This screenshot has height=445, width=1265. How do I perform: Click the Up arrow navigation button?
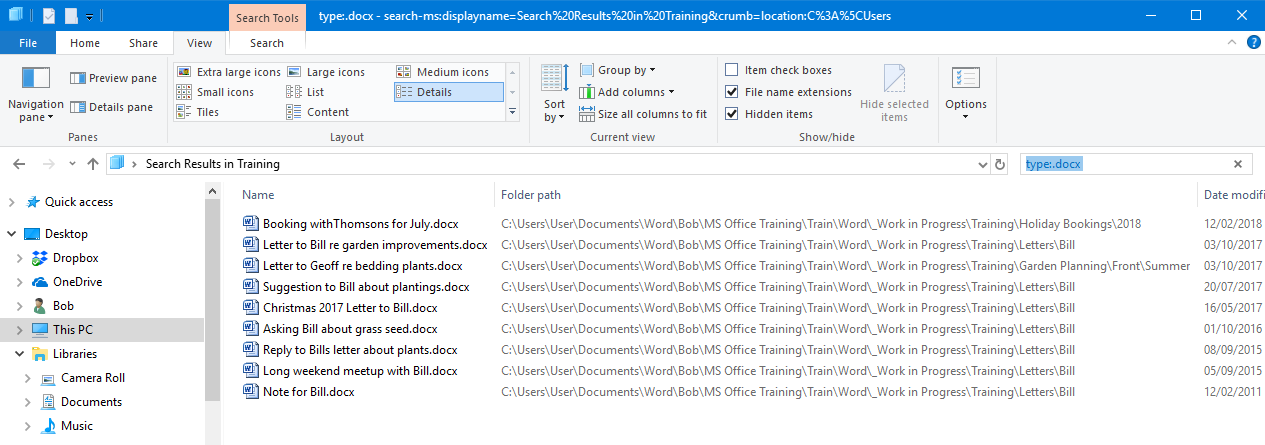[x=93, y=164]
